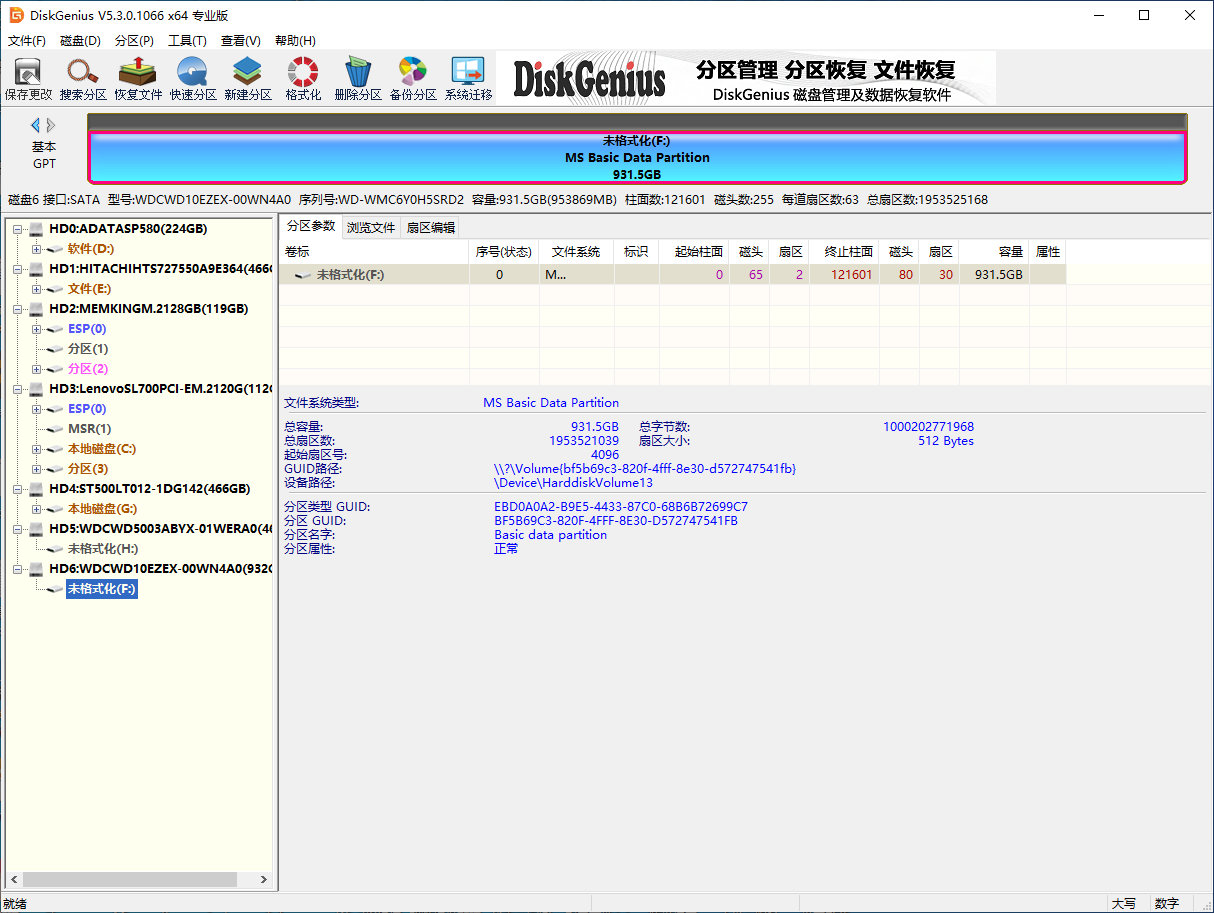This screenshot has height=913, width=1214.
Task: Click the 序号(状态) column header
Action: pos(504,252)
